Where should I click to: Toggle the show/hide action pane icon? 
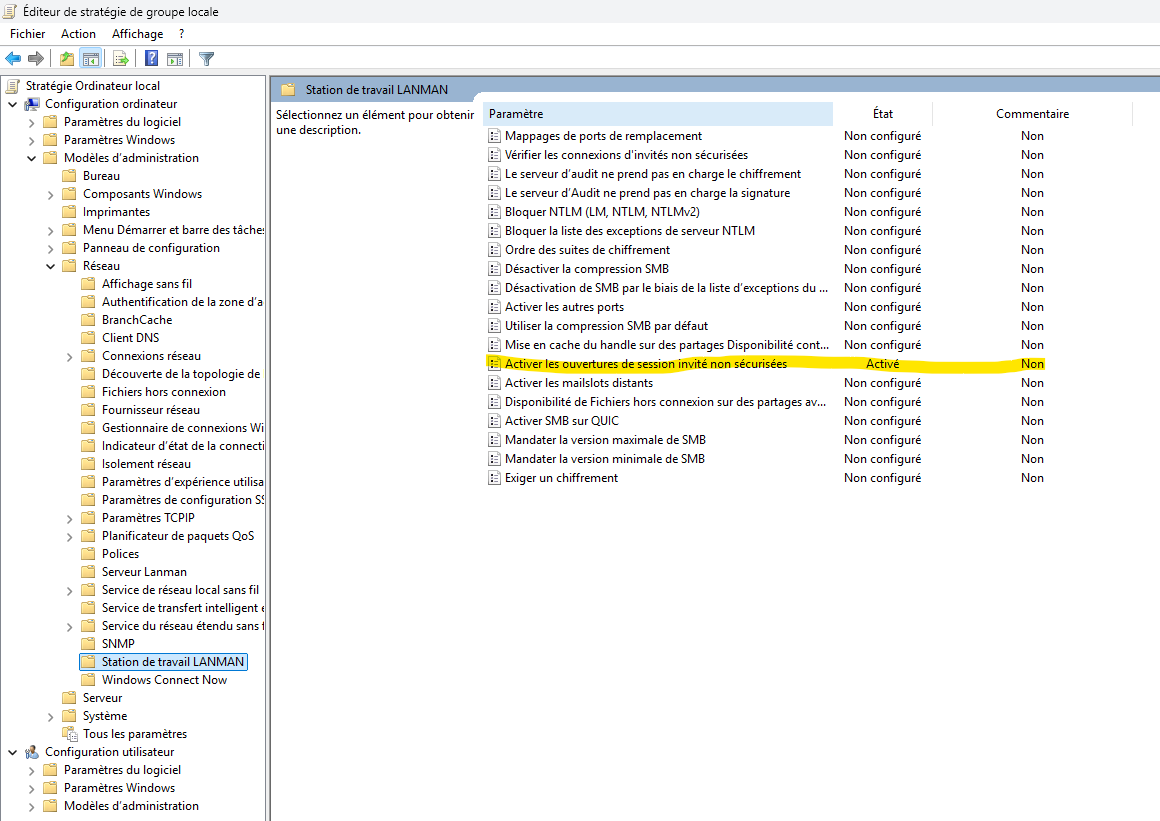[x=175, y=58]
